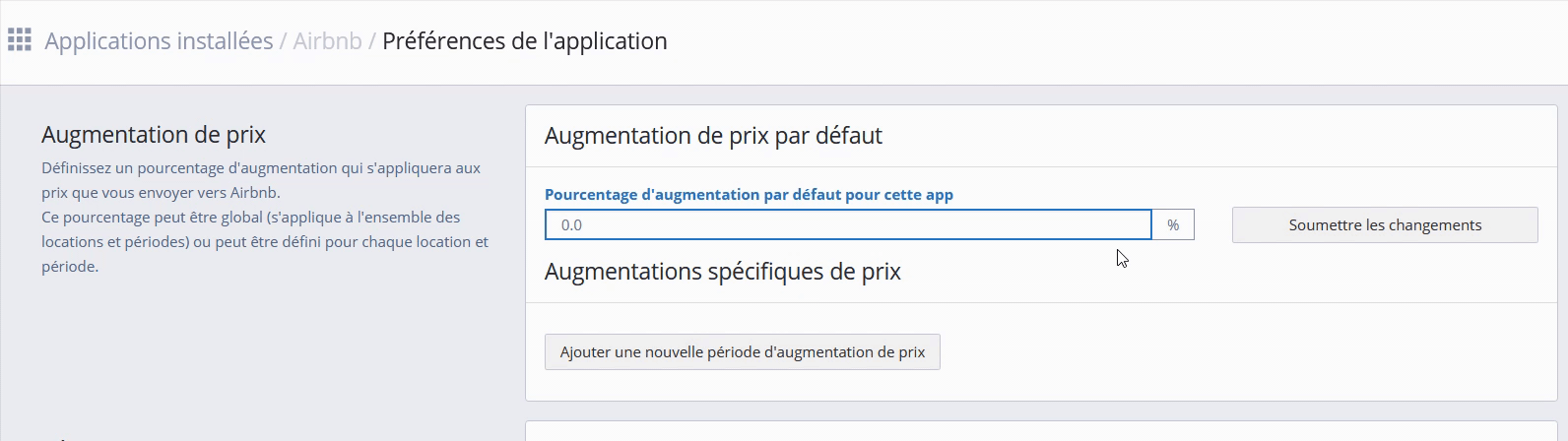
Task: Click Augmentations spécifiques de prix heading
Action: [x=722, y=272]
